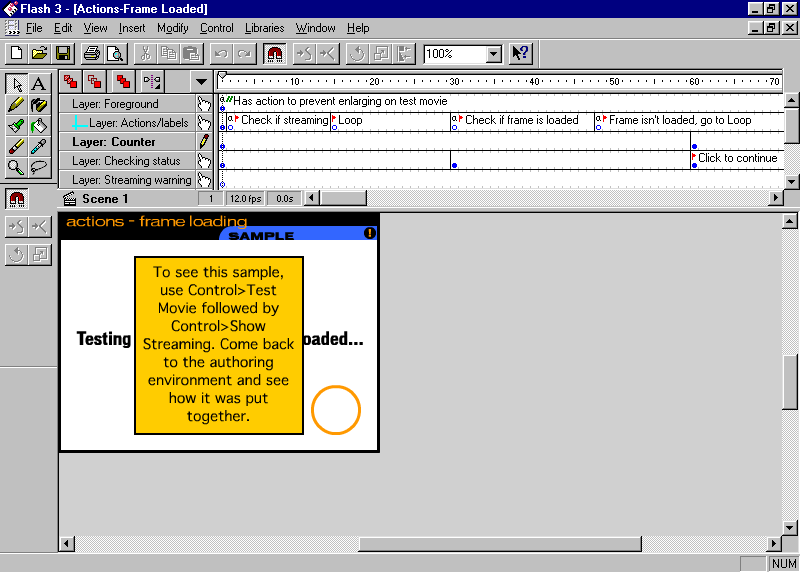Screen dimensions: 800x572
Task: Open the Control menu
Action: click(x=217, y=28)
